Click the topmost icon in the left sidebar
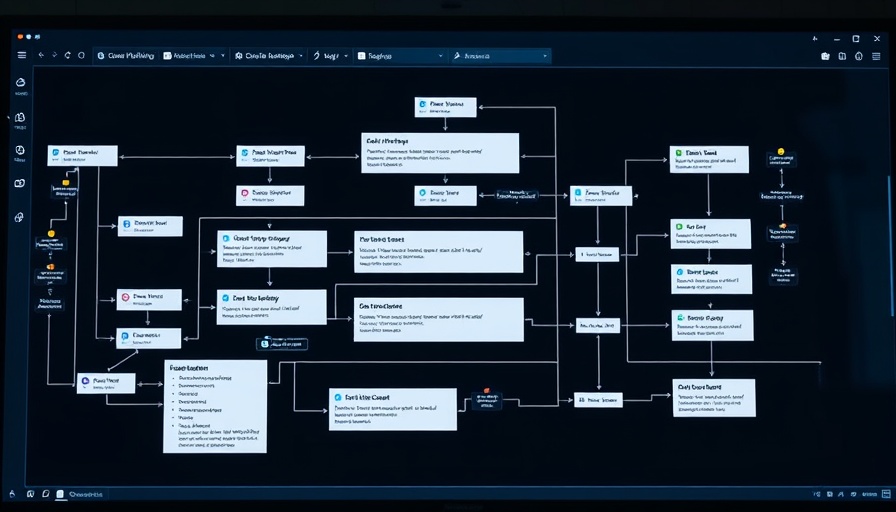This screenshot has width=896, height=512. click(x=20, y=85)
